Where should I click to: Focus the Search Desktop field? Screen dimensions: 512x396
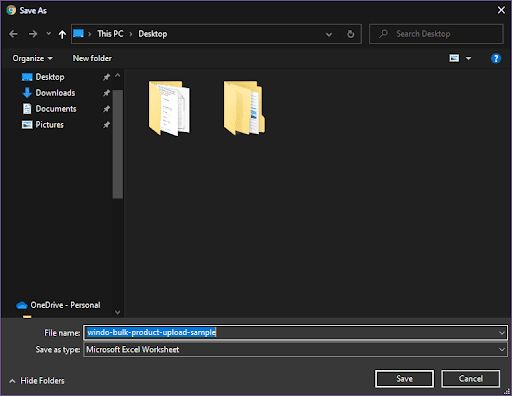436,34
